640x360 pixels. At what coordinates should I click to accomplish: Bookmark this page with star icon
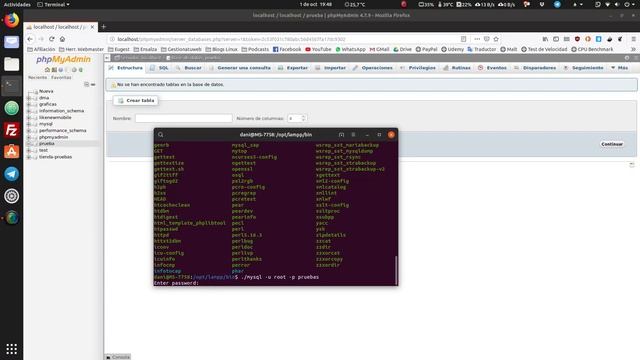tap(496, 39)
